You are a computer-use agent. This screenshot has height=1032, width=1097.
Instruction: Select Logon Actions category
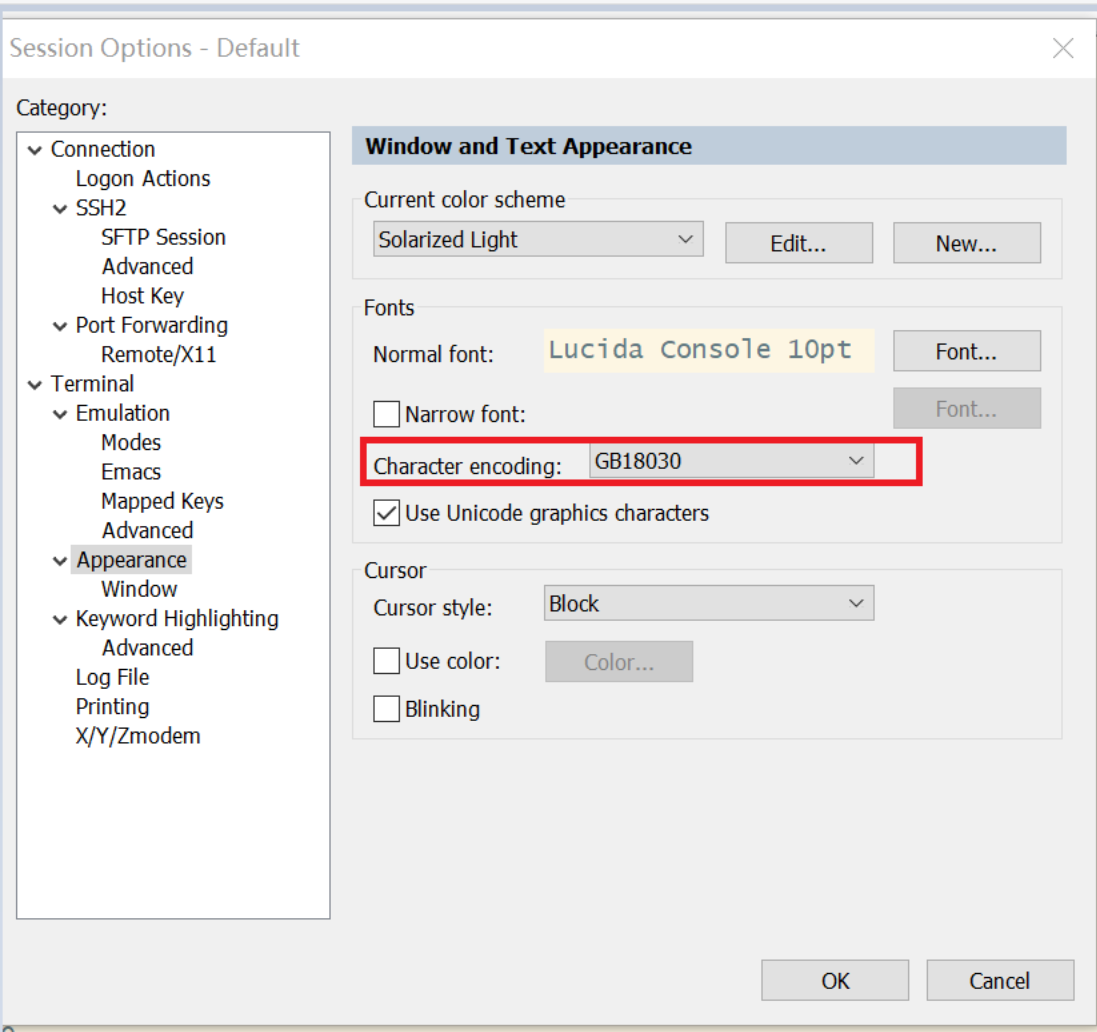143,178
